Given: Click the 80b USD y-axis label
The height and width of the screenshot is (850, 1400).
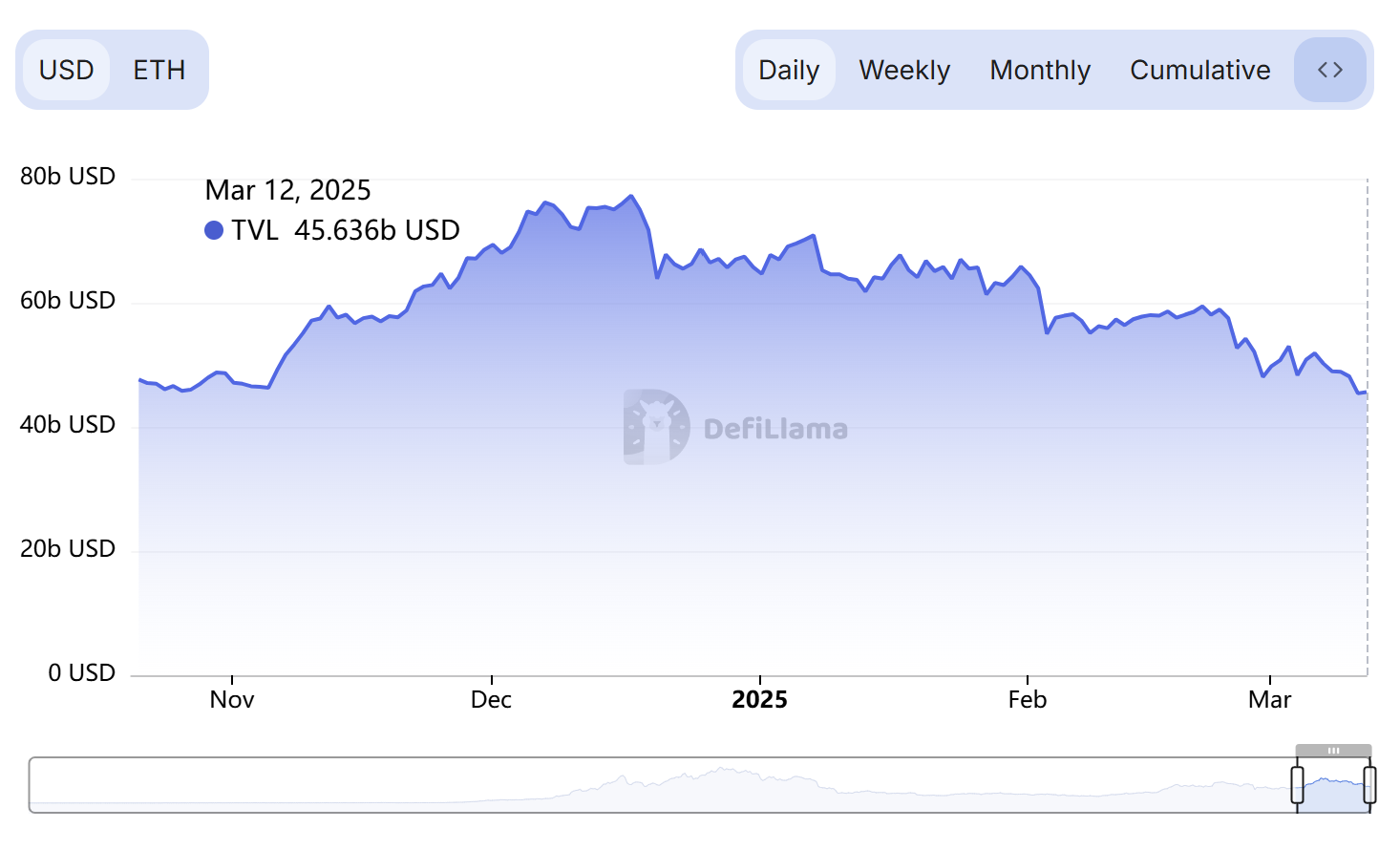Looking at the screenshot, I should [x=68, y=177].
